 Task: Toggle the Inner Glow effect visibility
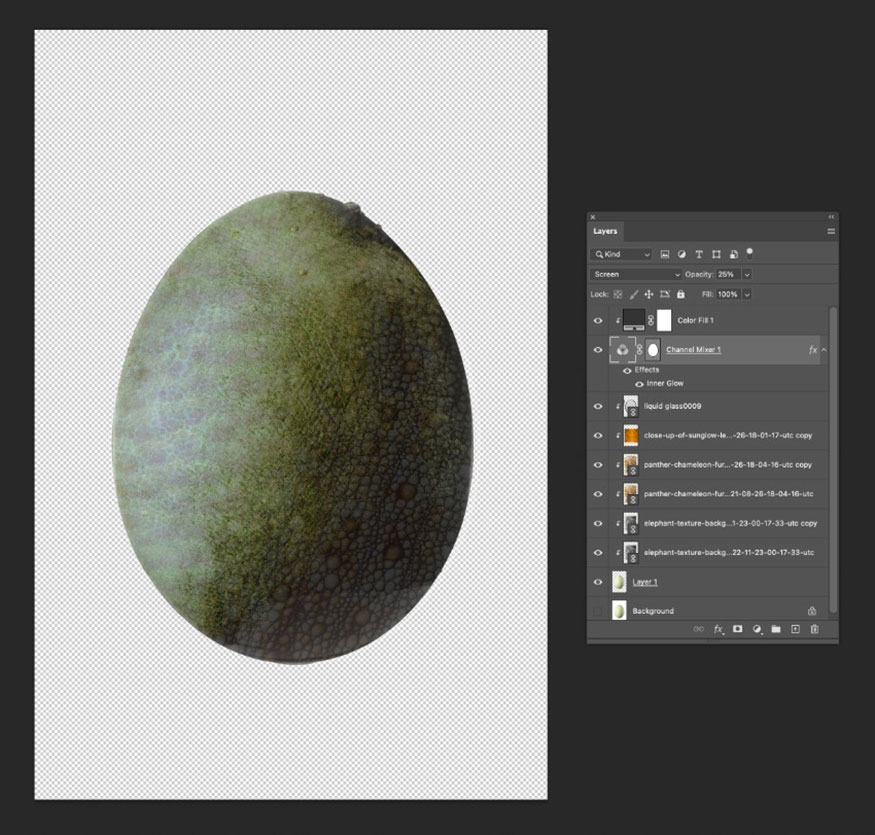tap(640, 384)
